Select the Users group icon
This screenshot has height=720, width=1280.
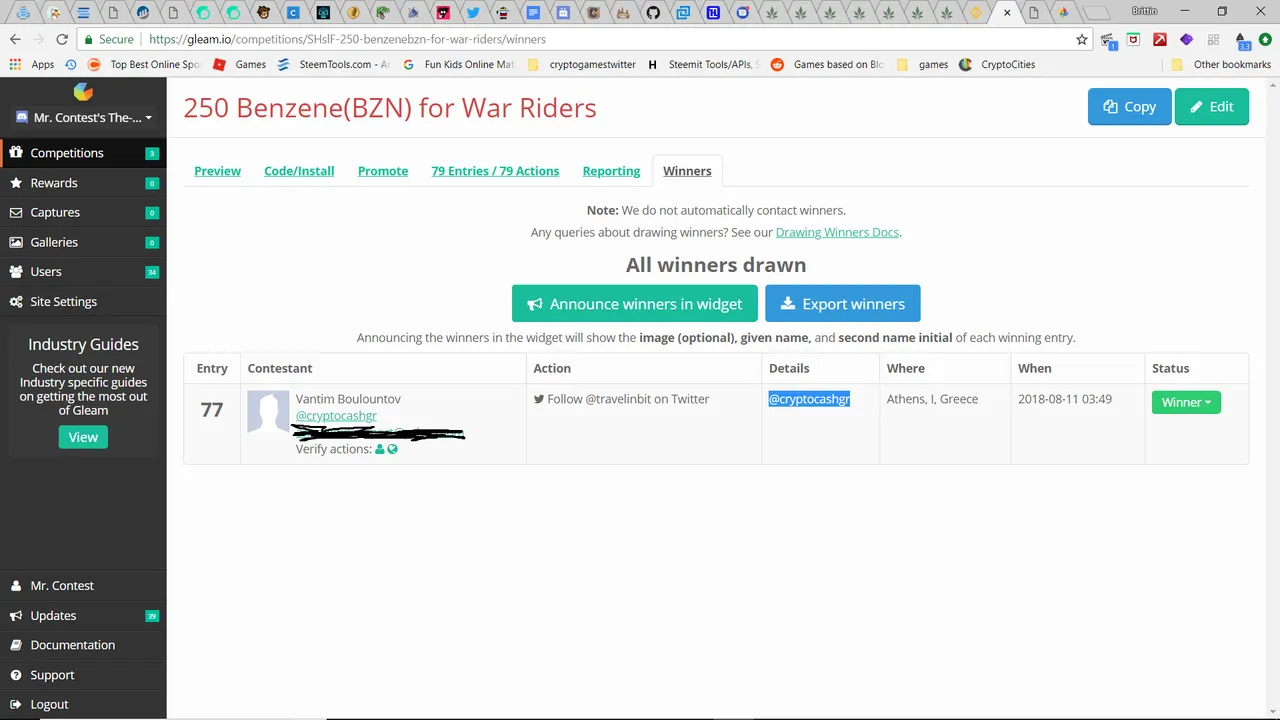click(x=16, y=272)
